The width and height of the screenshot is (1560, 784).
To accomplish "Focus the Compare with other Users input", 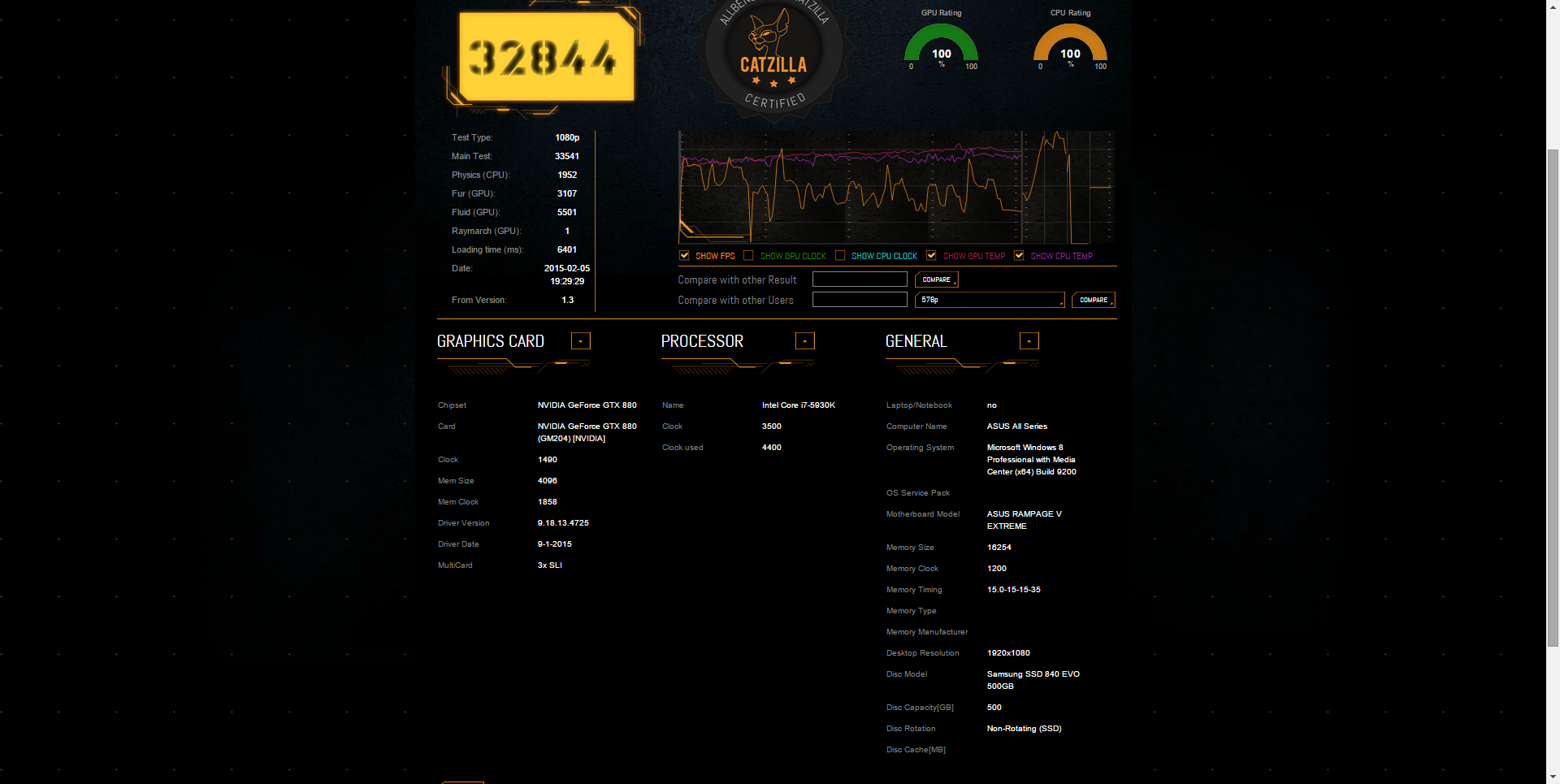I will pos(860,300).
